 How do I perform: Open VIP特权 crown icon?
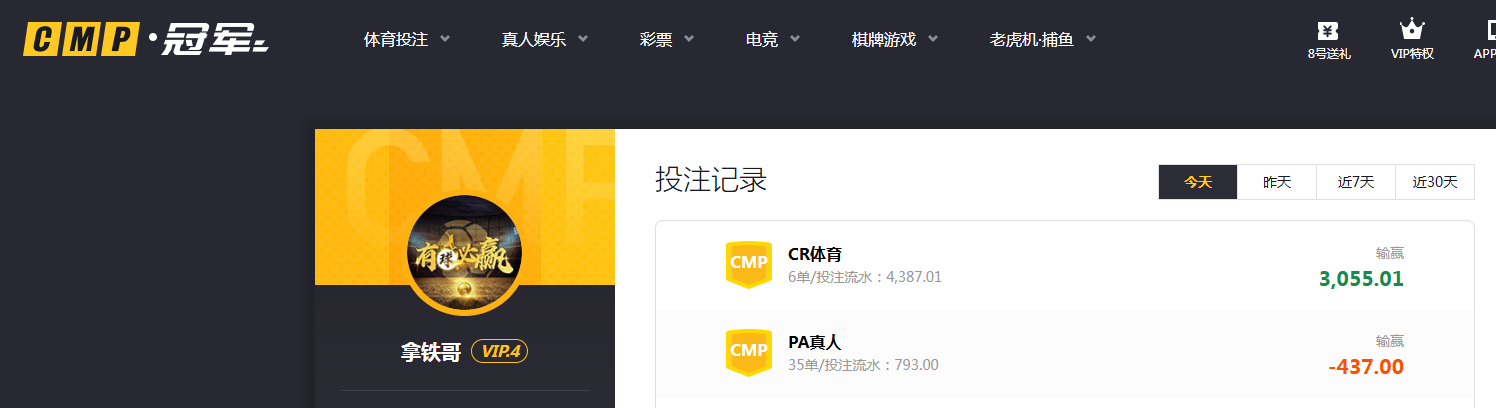click(1411, 31)
